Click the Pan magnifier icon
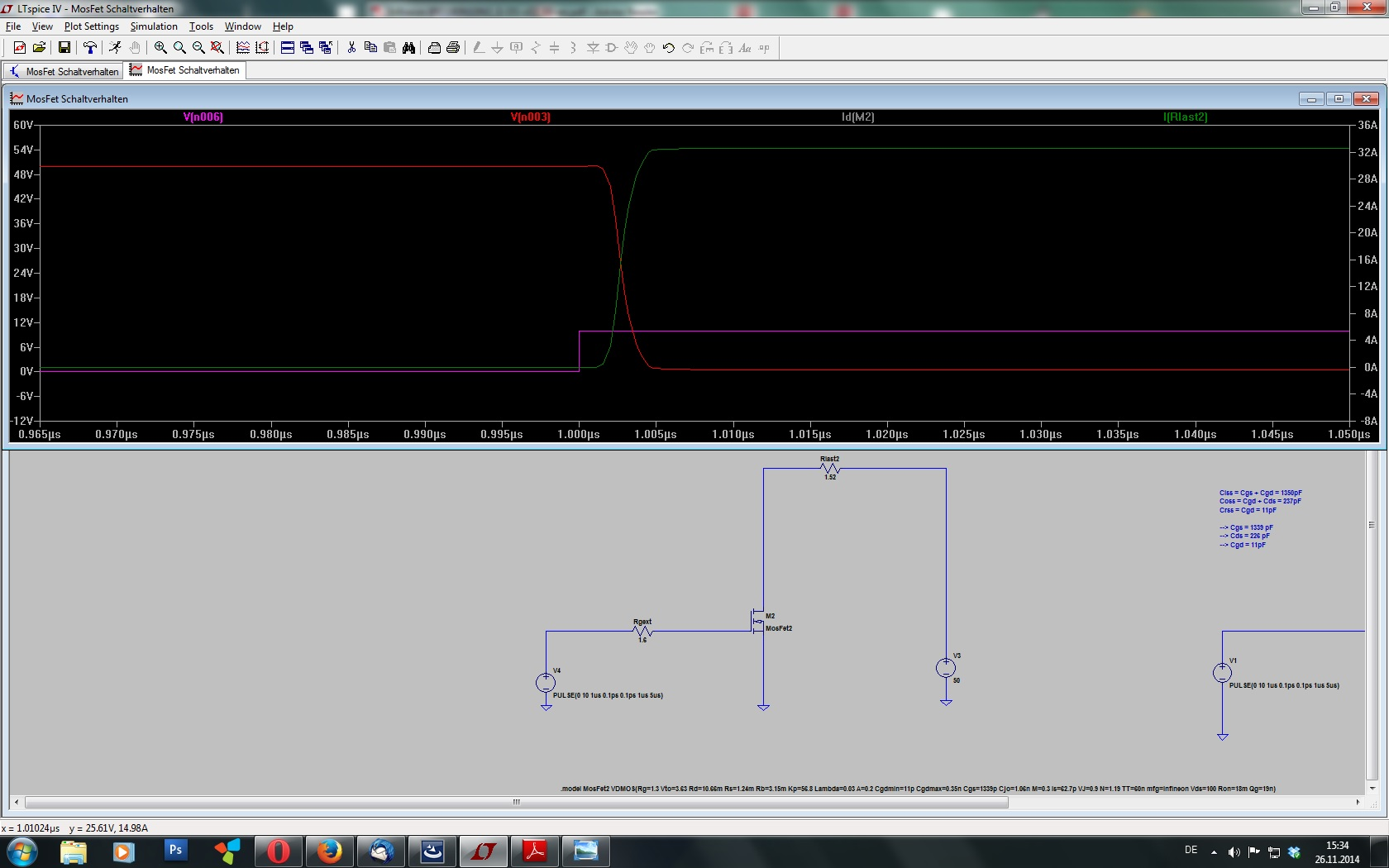The image size is (1389, 868). (179, 48)
